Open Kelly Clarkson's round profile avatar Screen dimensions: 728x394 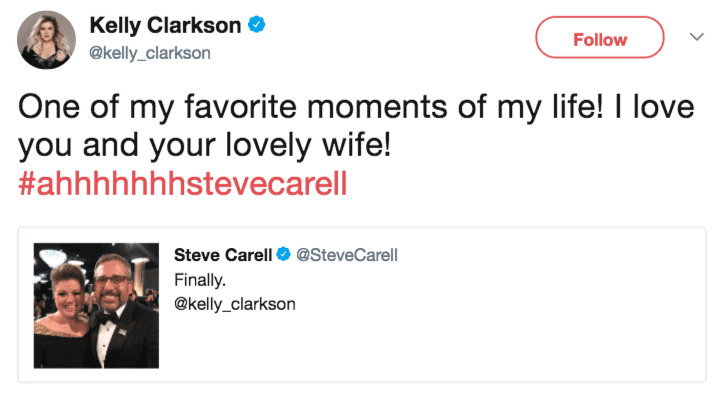tap(46, 40)
